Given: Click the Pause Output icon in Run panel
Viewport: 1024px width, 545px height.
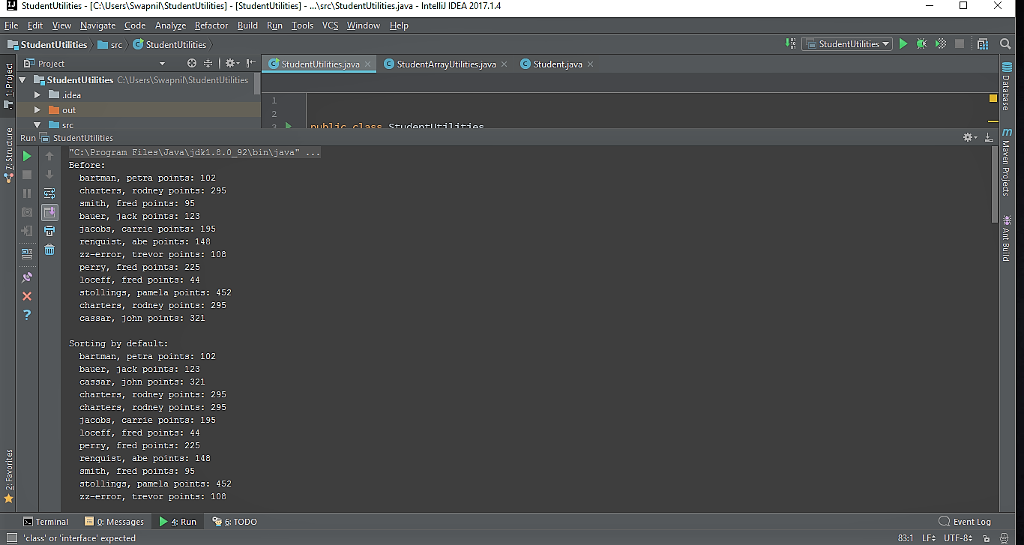Looking at the screenshot, I should [x=27, y=193].
